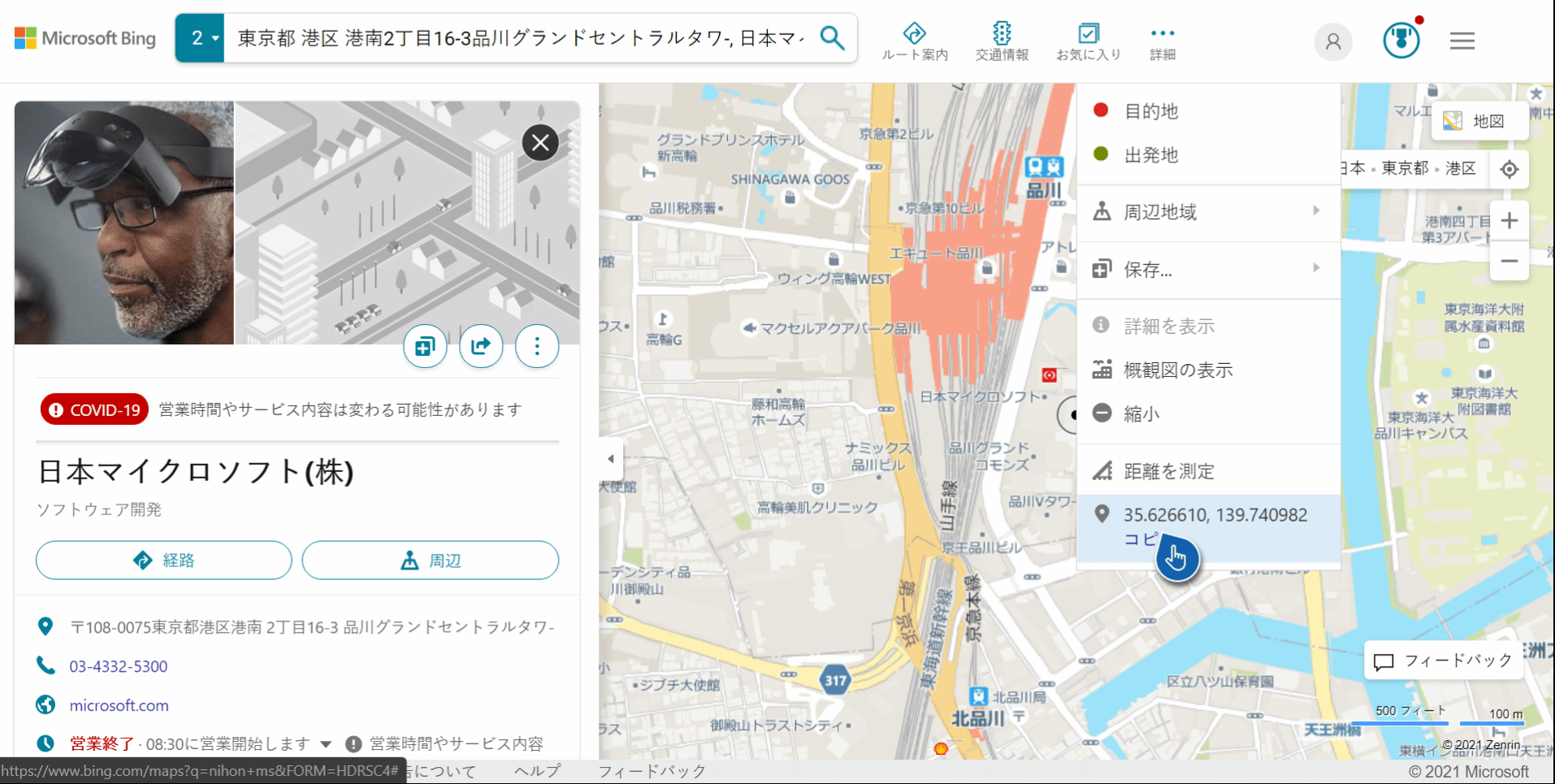
Task: Click the 品川 station icon on the map
Action: coord(1044,167)
